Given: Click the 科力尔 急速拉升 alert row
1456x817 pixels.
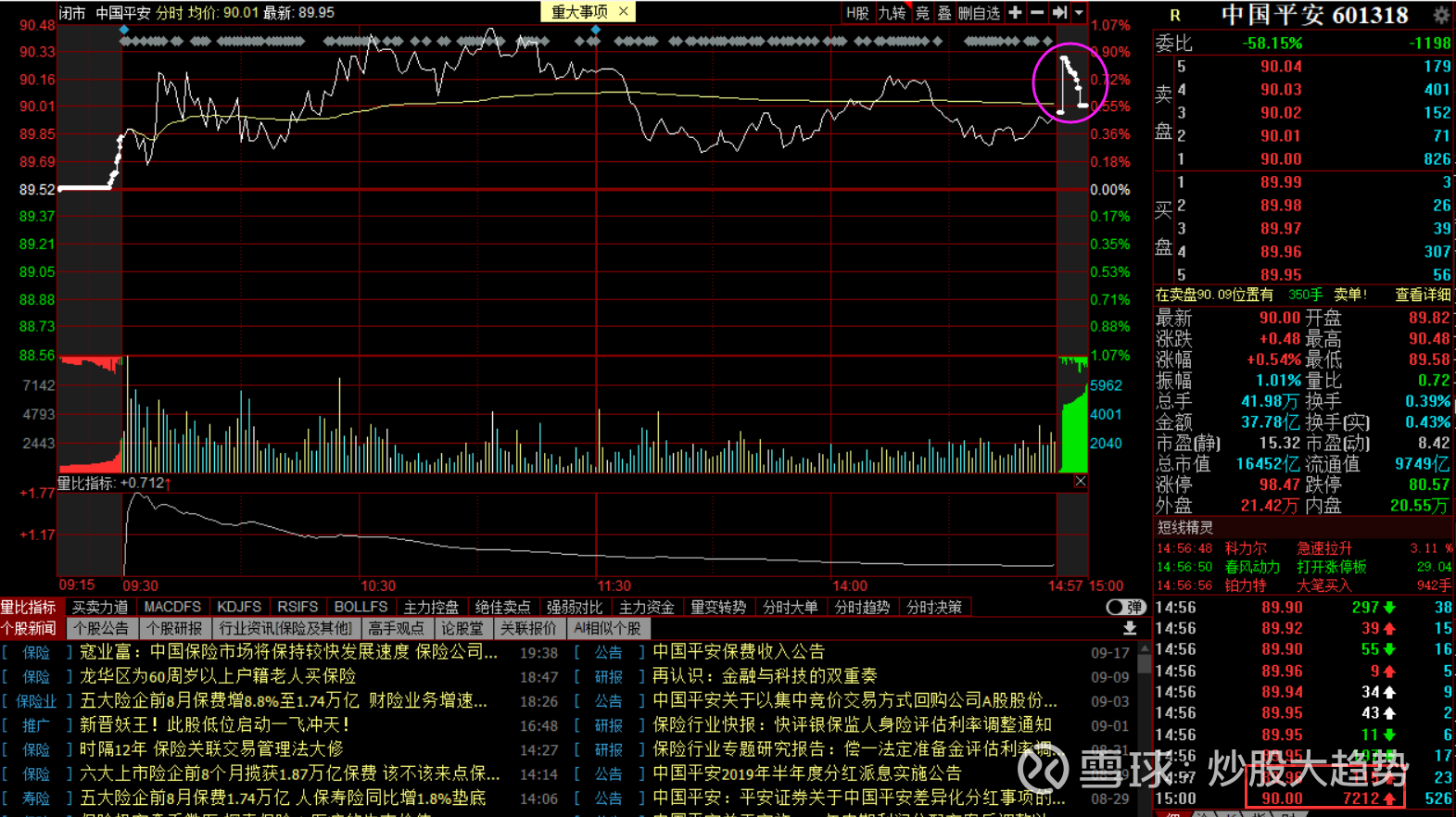Looking at the screenshot, I should pyautogui.click(x=1304, y=548).
